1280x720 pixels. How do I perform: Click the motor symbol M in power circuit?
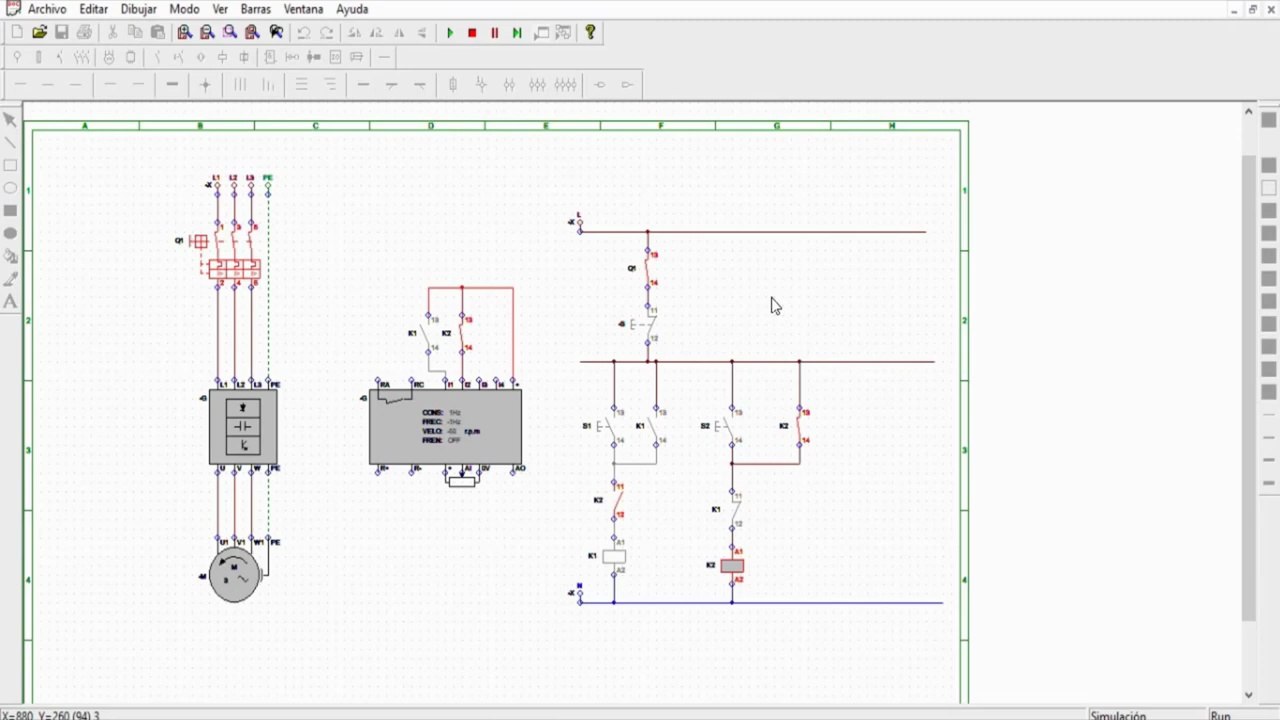click(x=234, y=576)
